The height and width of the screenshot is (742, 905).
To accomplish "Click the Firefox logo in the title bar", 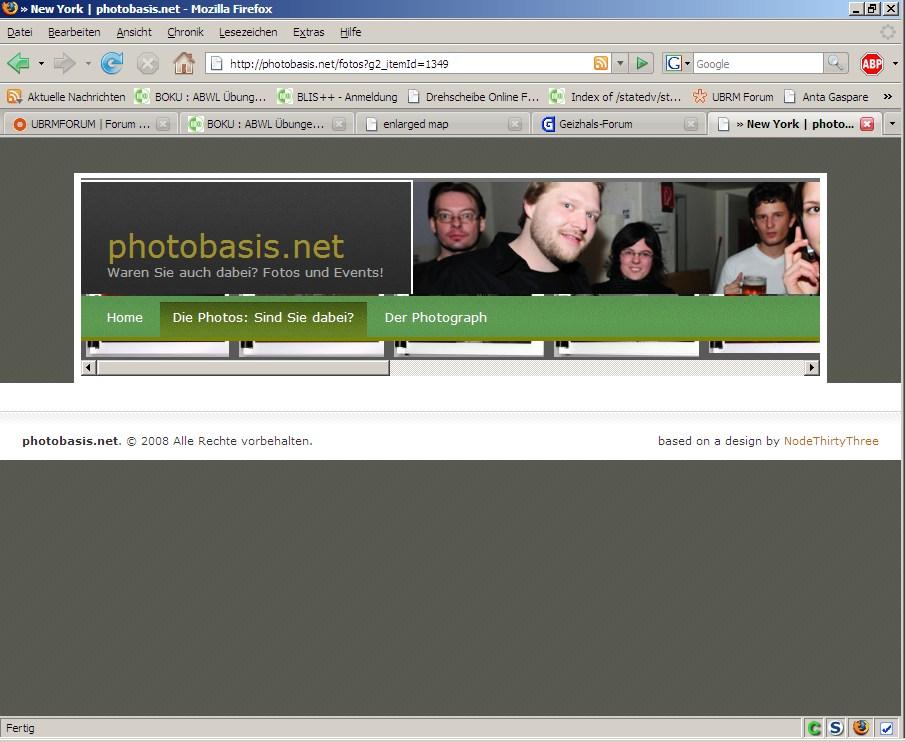I will tap(9, 8).
